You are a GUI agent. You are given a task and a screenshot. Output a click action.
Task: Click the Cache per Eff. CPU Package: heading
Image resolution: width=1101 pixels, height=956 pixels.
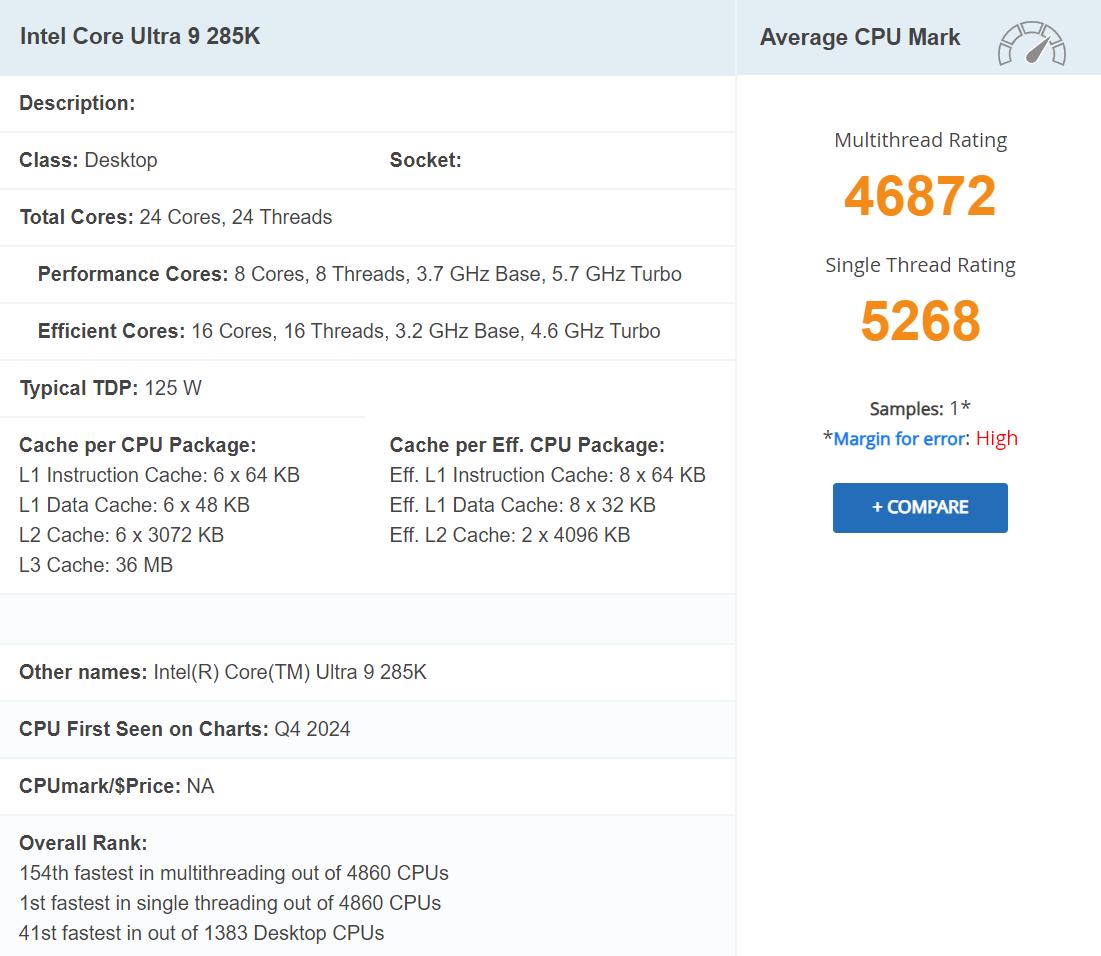(x=527, y=445)
